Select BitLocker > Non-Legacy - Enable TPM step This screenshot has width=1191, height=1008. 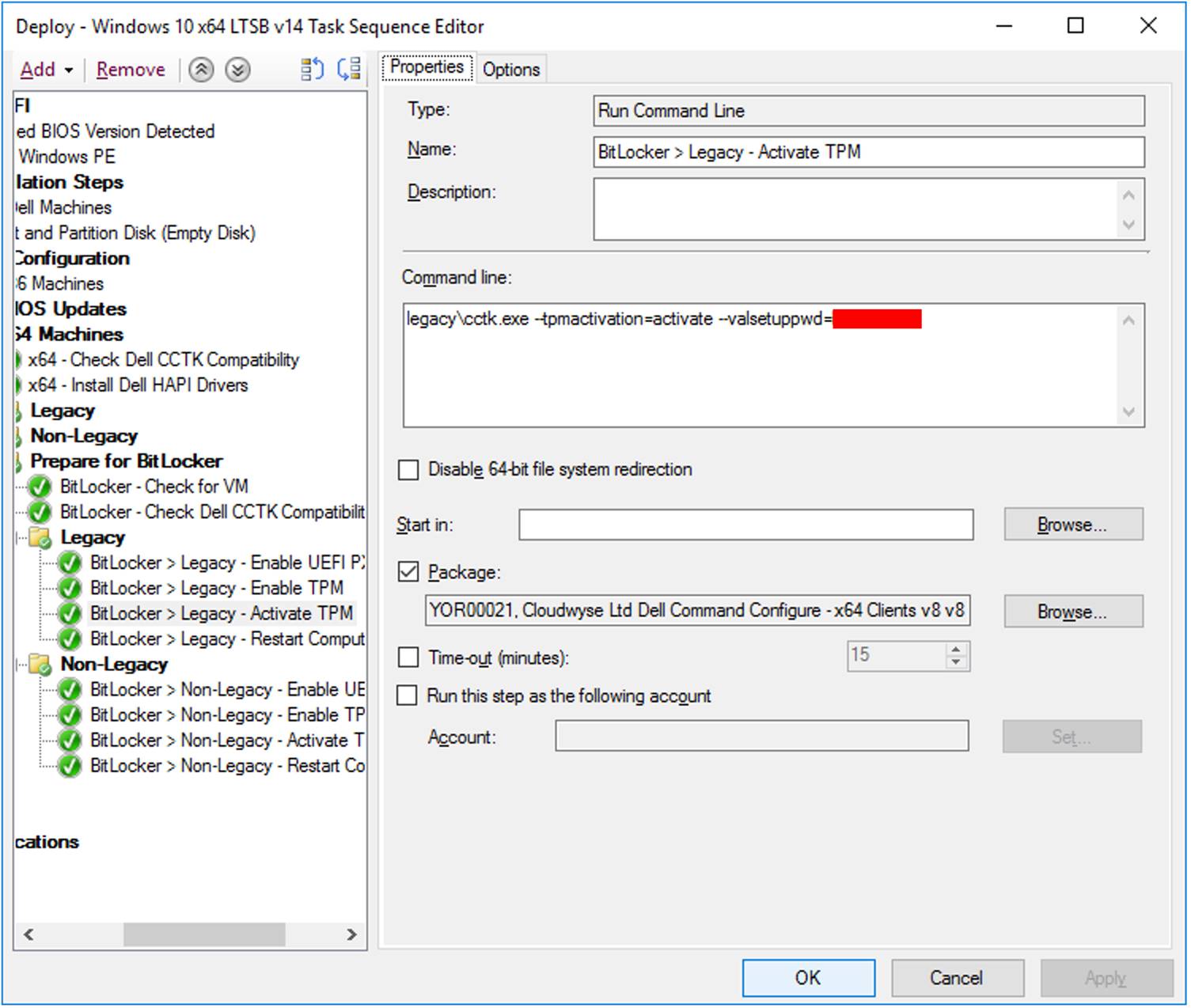[x=227, y=715]
